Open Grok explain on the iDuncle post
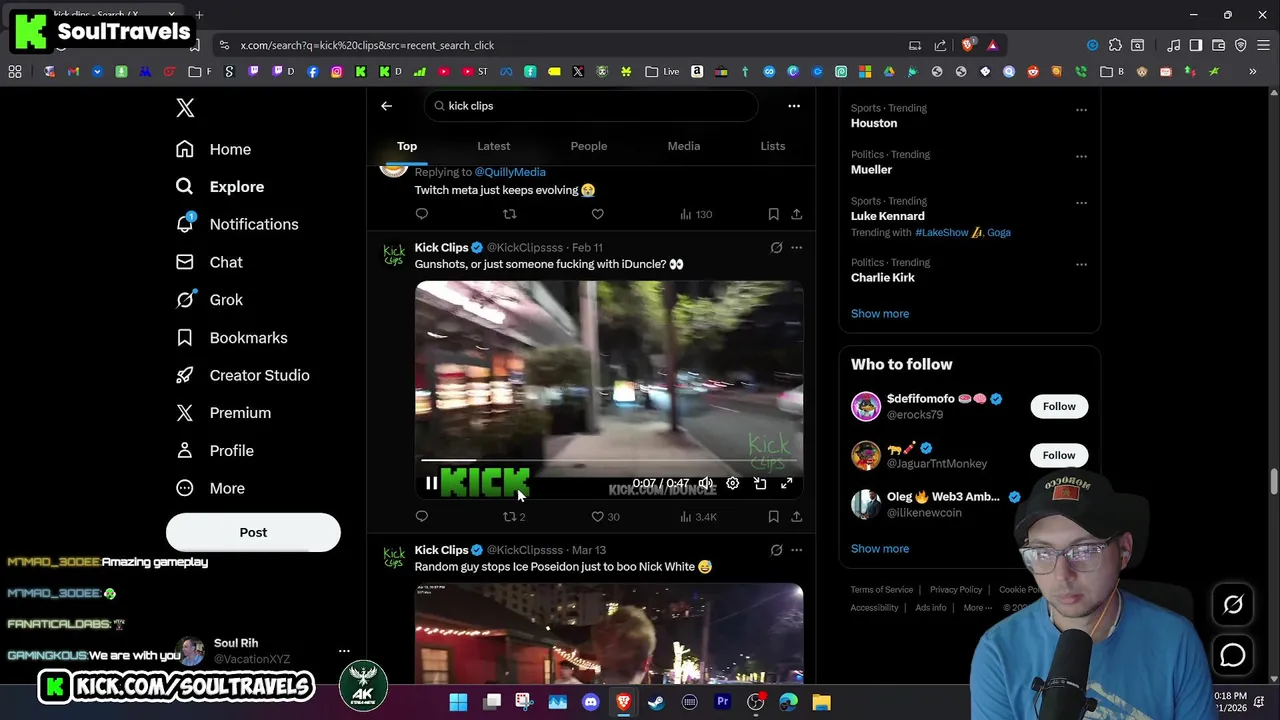 pyautogui.click(x=776, y=247)
